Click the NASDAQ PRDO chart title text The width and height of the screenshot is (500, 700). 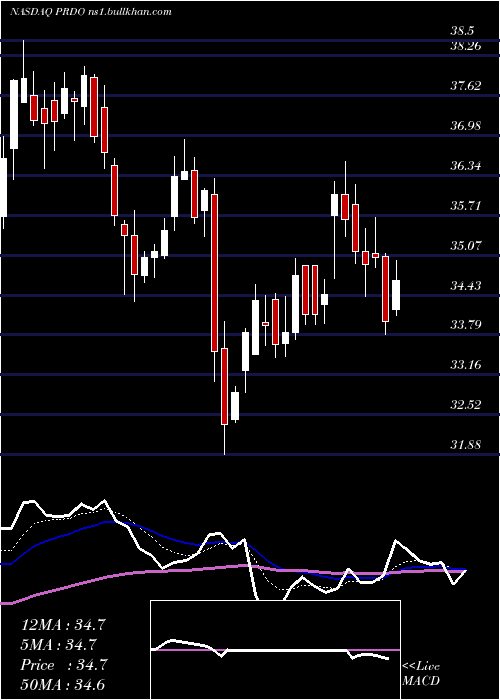coord(91,12)
